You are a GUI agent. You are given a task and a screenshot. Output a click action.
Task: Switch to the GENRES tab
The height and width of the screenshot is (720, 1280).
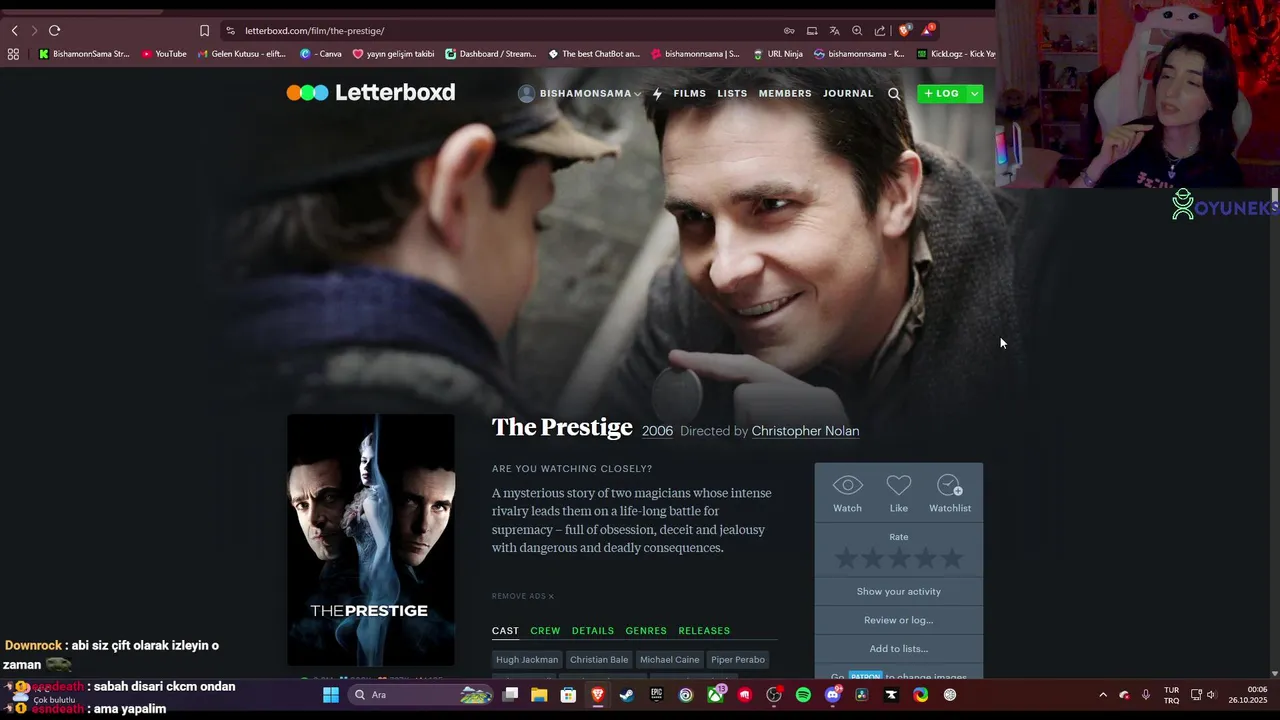click(646, 631)
